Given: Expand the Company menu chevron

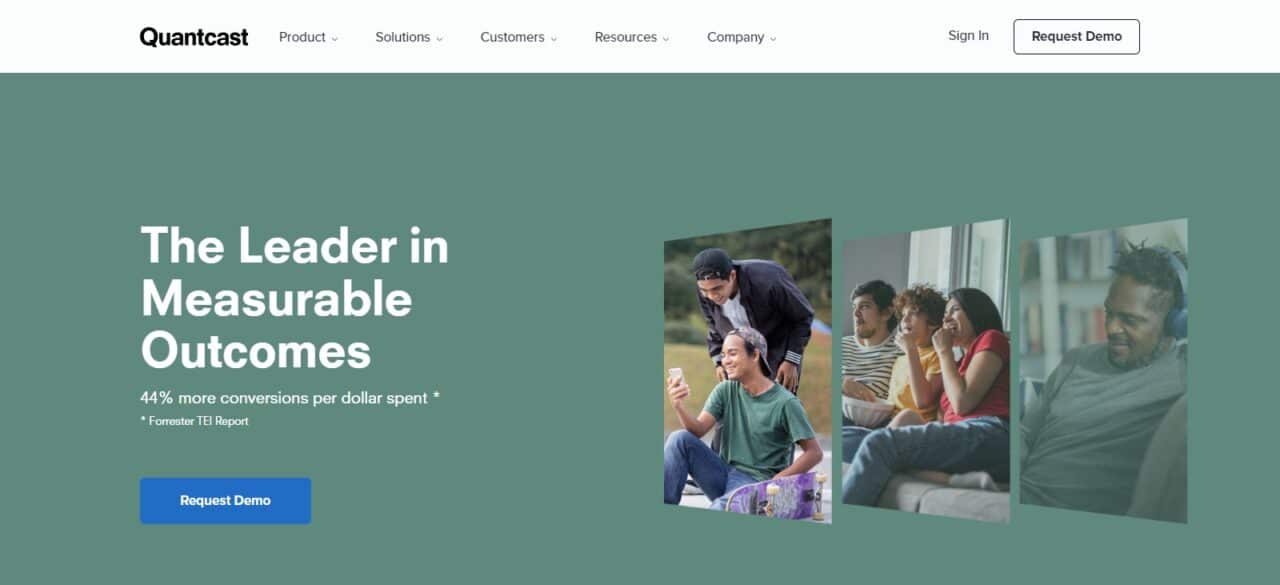Looking at the screenshot, I should click(772, 39).
